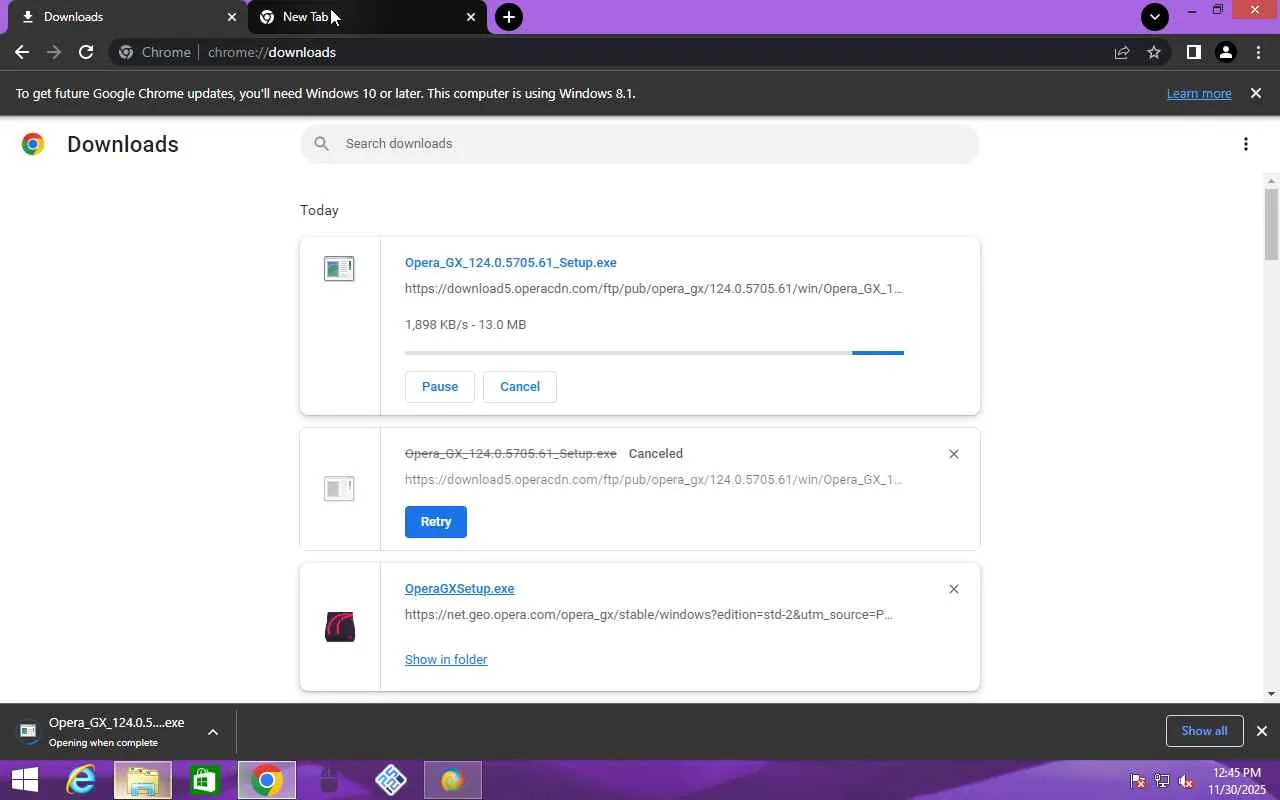Open the OperaGXSetup.exe file link
Image resolution: width=1280 pixels, height=800 pixels.
click(x=460, y=589)
